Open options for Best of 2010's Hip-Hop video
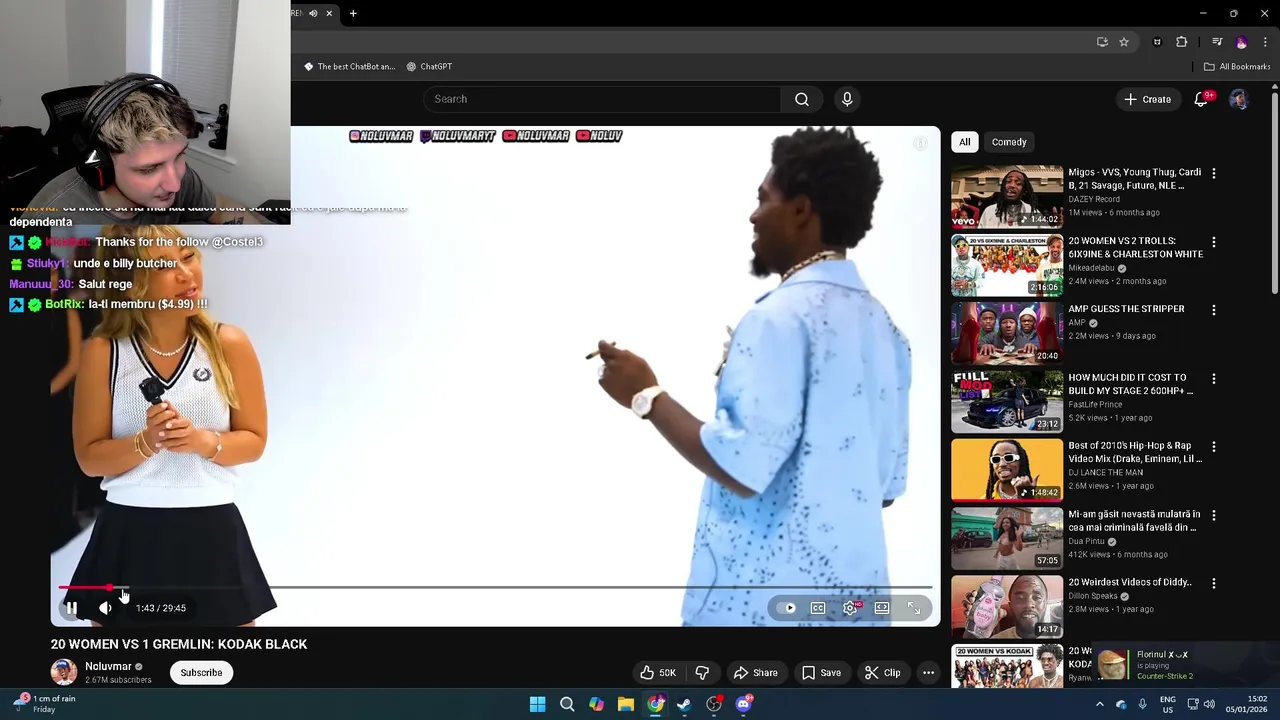Viewport: 1280px width, 720px height. point(1213,447)
